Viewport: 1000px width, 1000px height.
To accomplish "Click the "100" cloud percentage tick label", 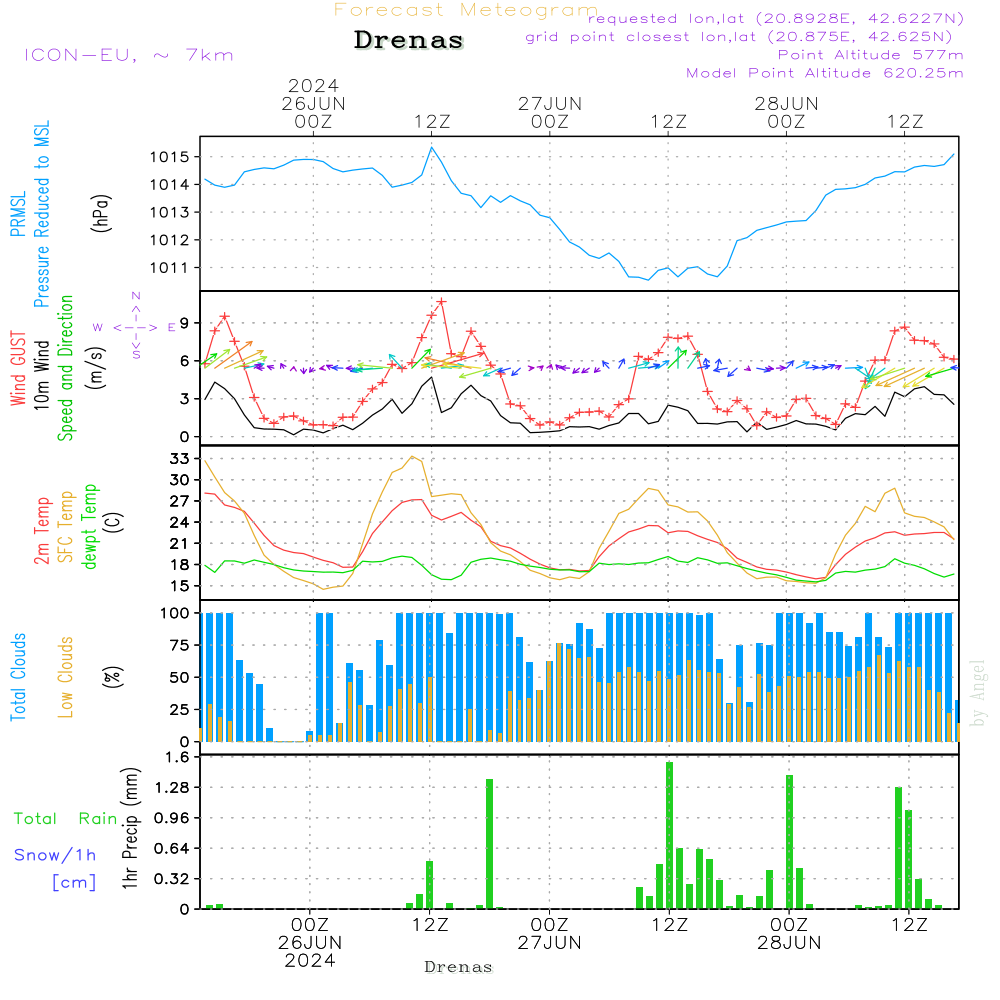I will pos(175,614).
